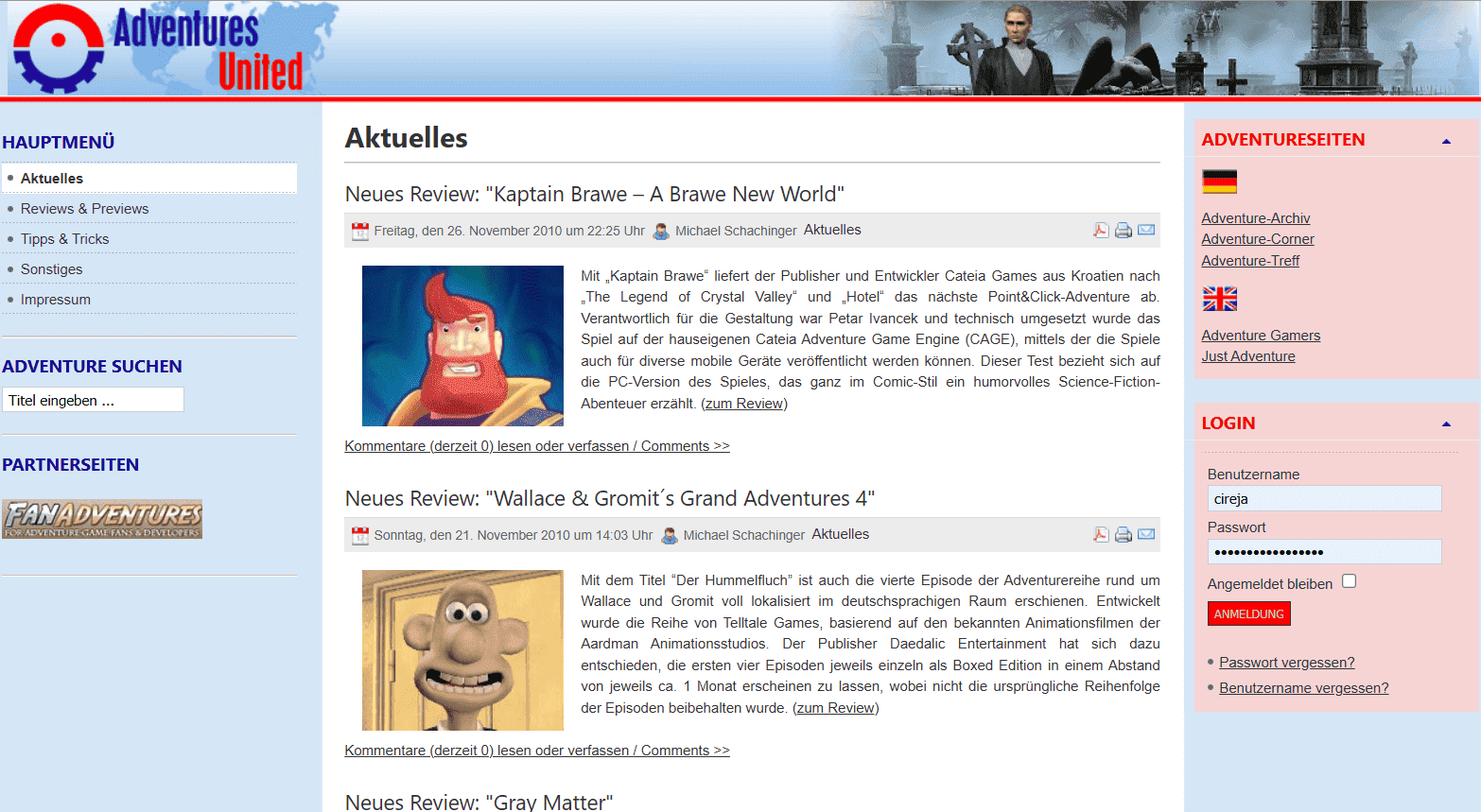Collapse the Login panel
The height and width of the screenshot is (812, 1481).
pos(1446,424)
